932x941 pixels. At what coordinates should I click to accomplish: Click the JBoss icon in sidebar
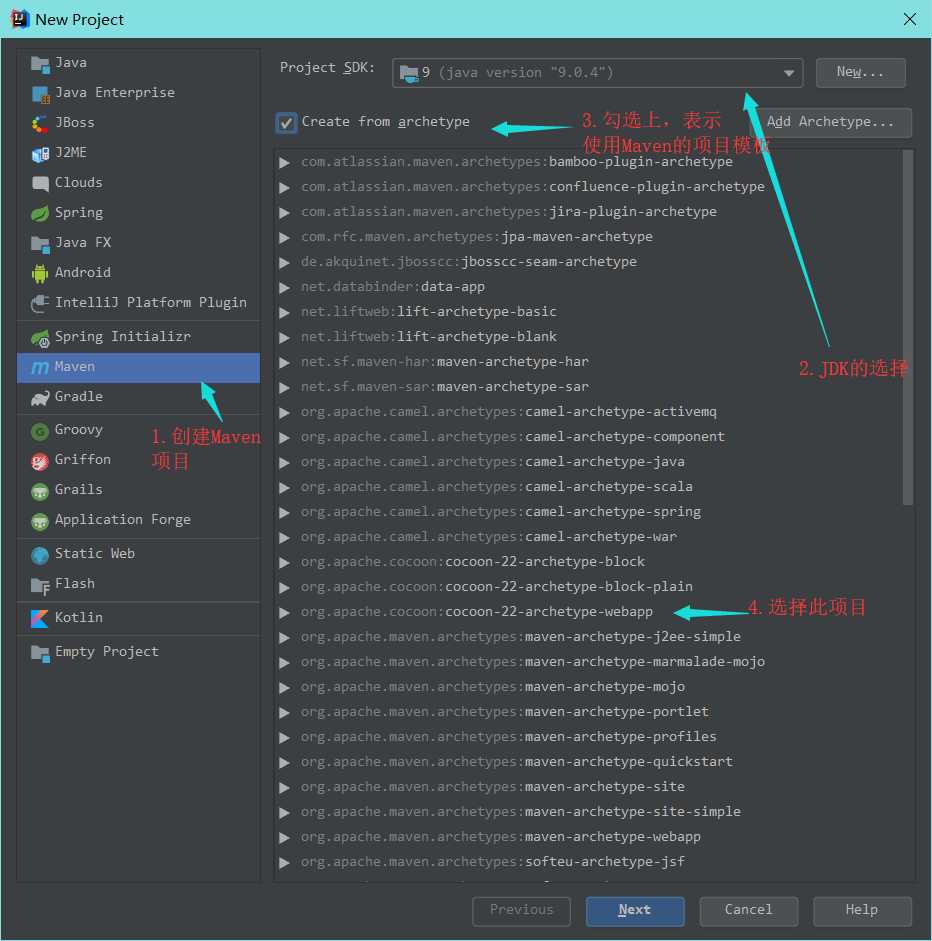tap(40, 124)
